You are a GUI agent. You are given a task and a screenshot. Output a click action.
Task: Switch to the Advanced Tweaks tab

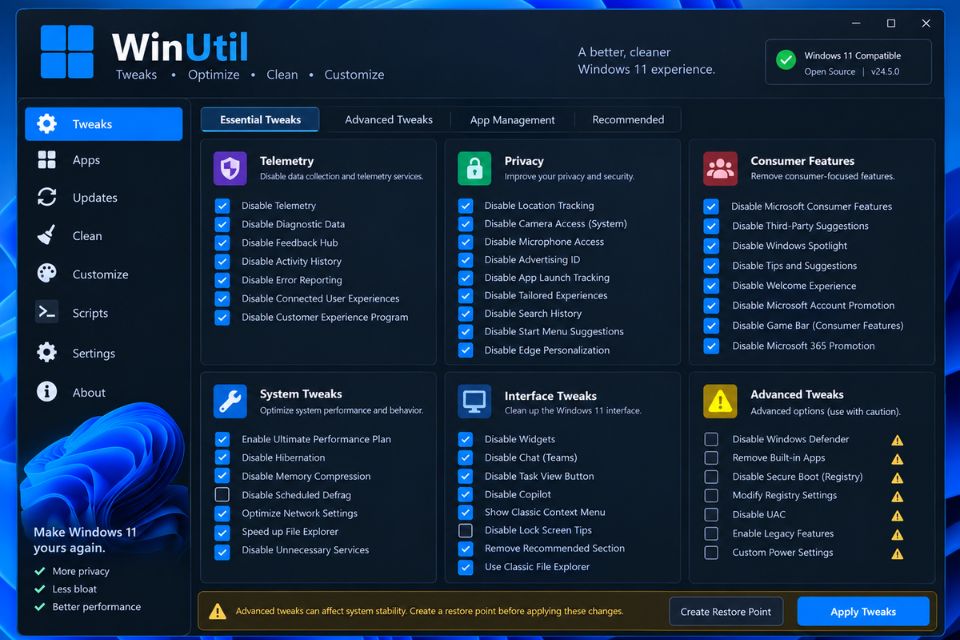[x=388, y=119]
